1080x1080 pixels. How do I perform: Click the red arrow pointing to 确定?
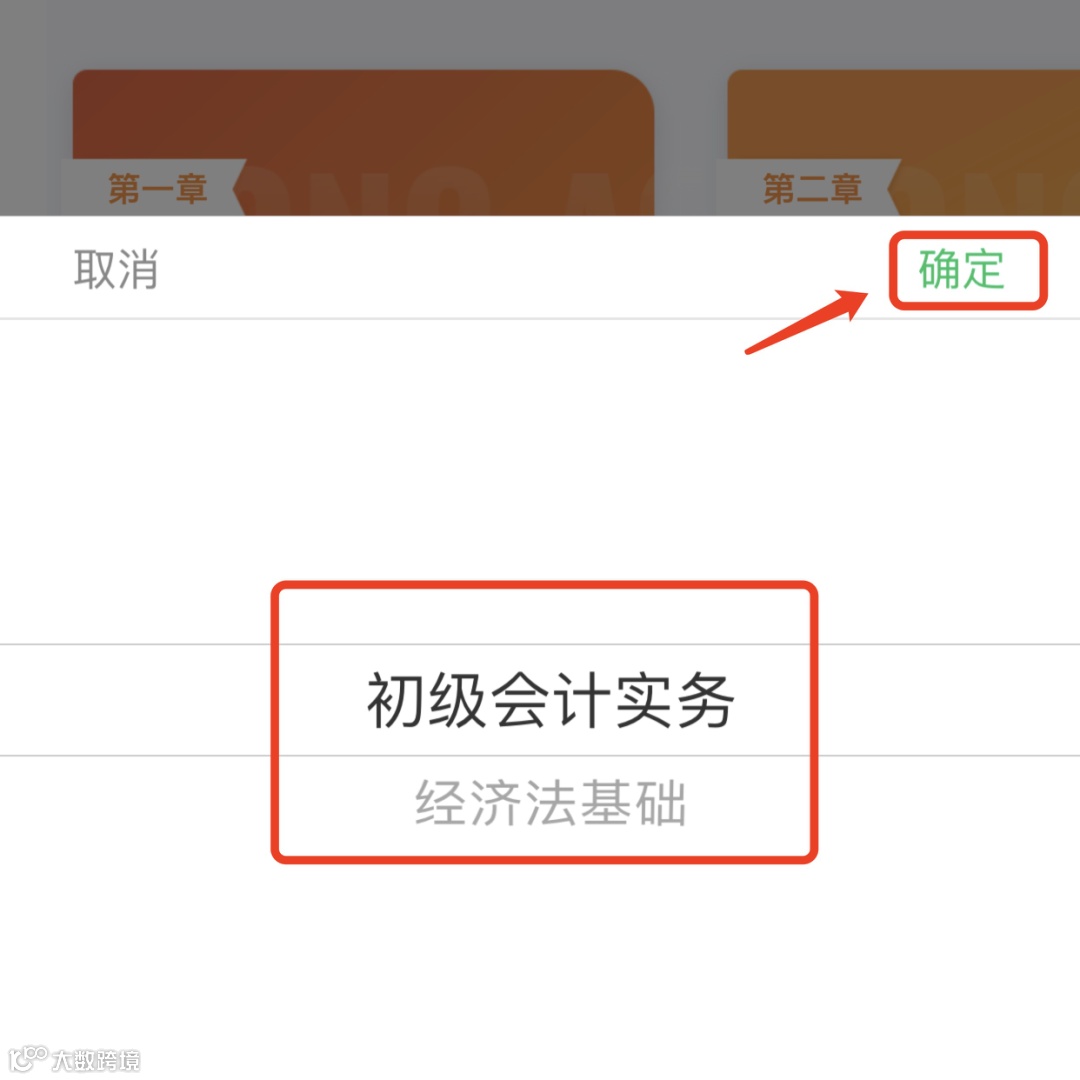(807, 322)
